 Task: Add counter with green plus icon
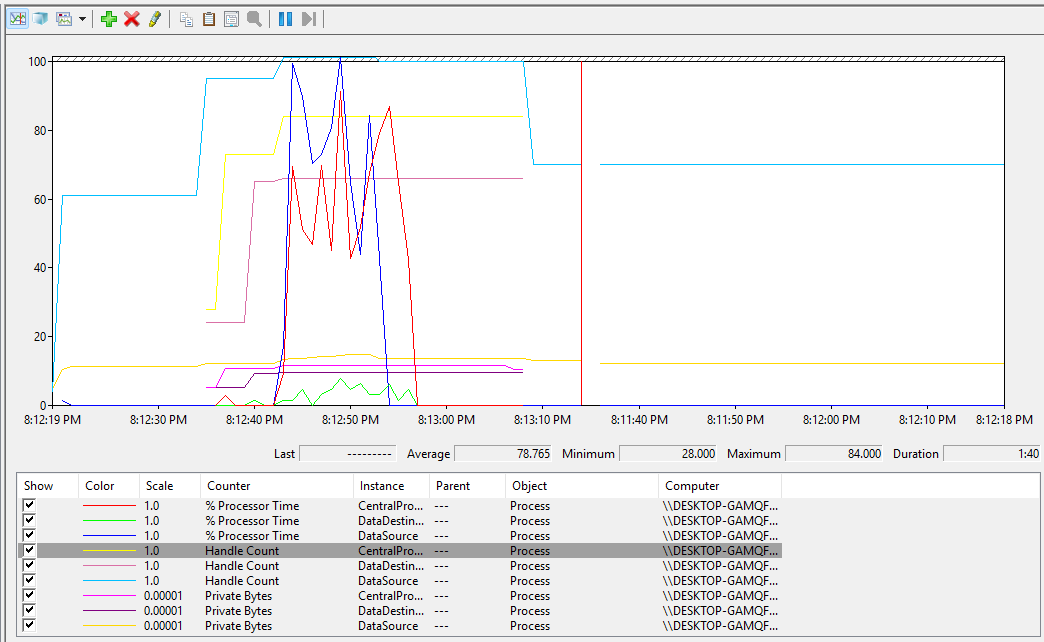109,19
